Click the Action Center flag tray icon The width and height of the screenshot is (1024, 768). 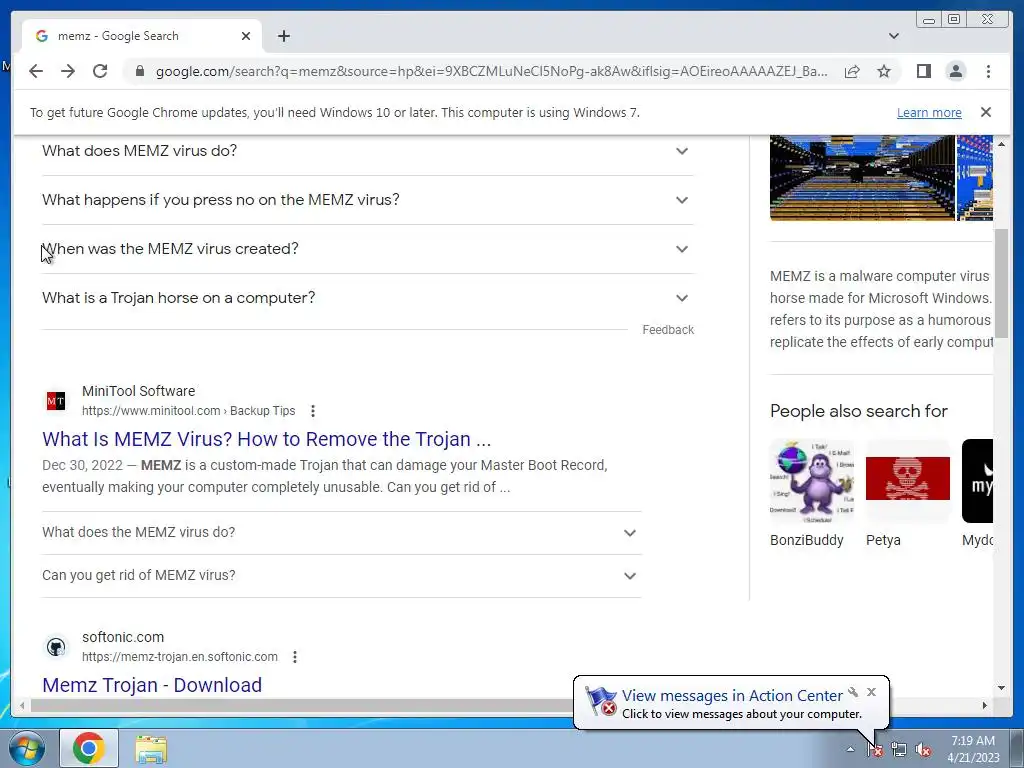(875, 750)
